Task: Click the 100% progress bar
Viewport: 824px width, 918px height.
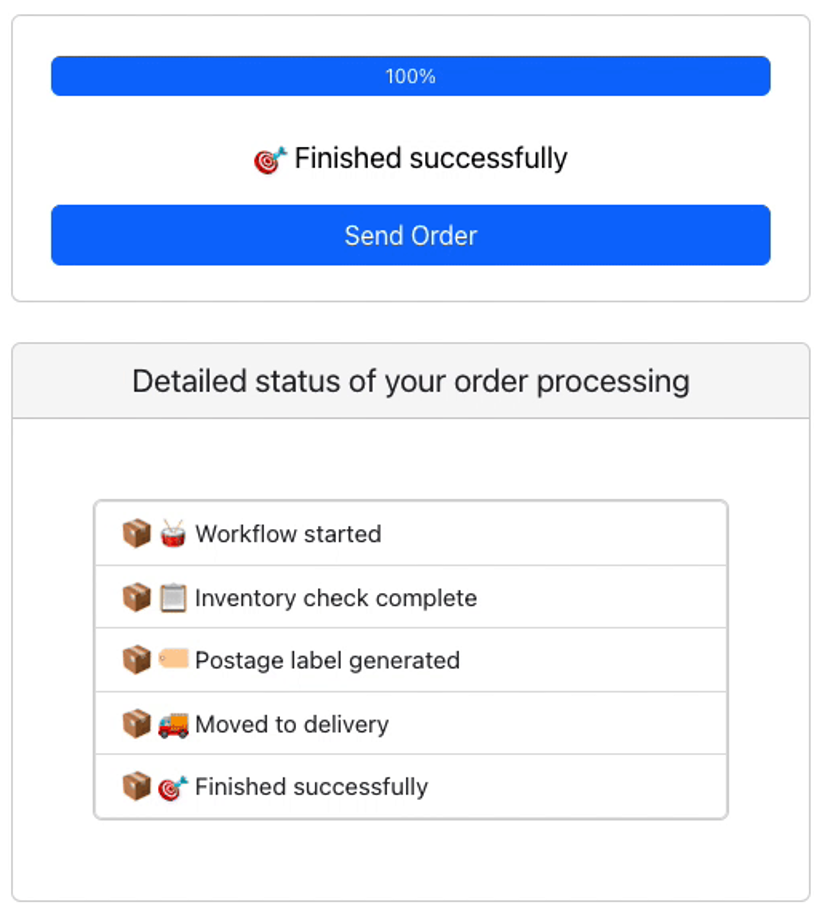Action: (410, 76)
